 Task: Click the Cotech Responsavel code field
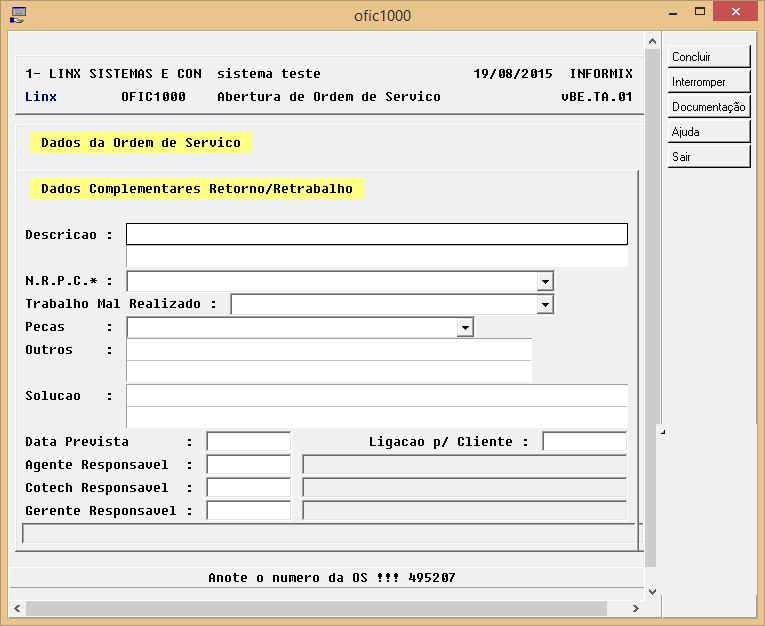click(249, 487)
